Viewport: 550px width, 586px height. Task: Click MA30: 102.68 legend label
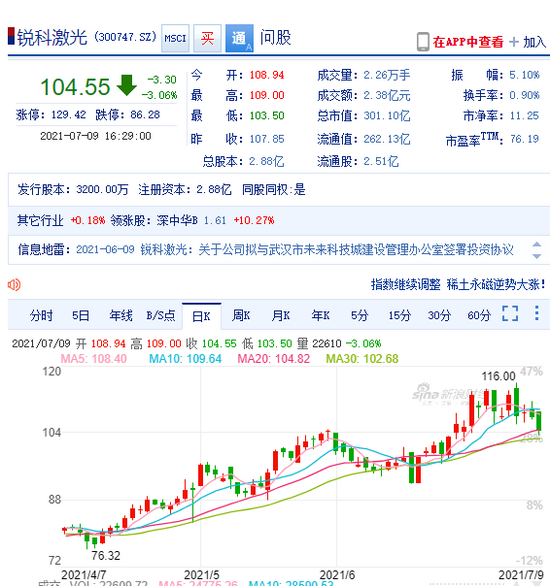pyautogui.click(x=362, y=359)
